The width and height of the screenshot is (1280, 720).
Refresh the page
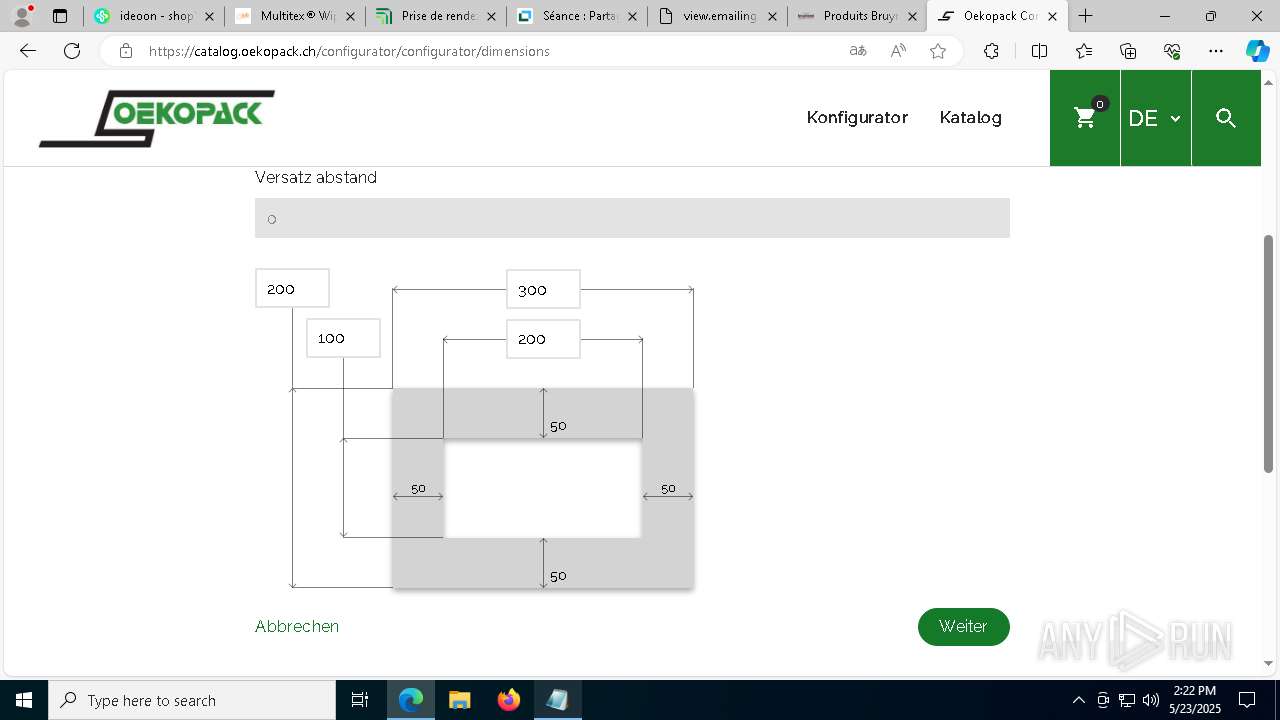(x=72, y=51)
